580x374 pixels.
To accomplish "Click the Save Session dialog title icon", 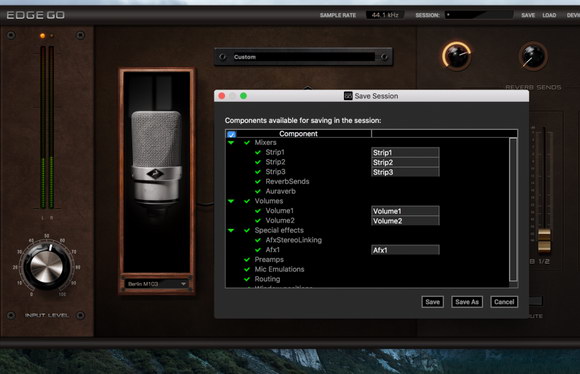I will [x=348, y=96].
